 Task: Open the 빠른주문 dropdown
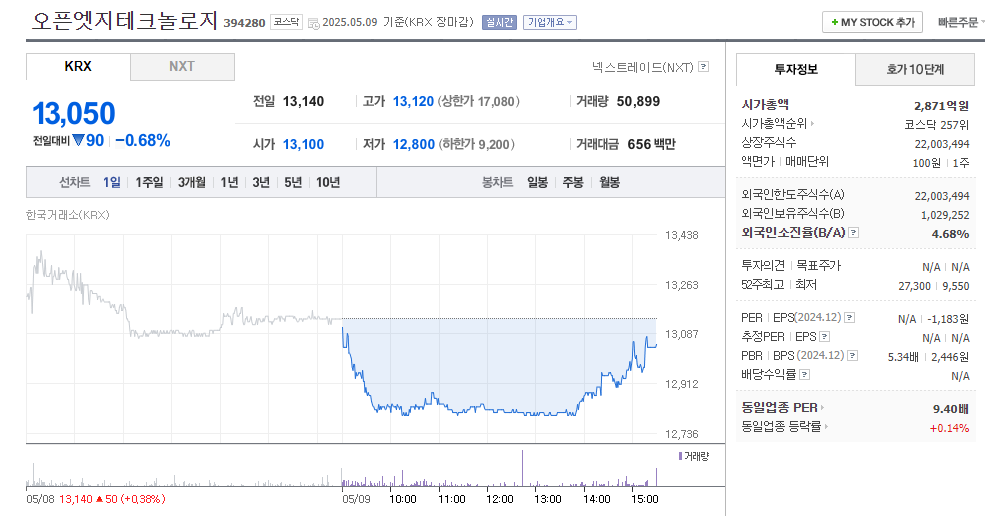tap(960, 23)
